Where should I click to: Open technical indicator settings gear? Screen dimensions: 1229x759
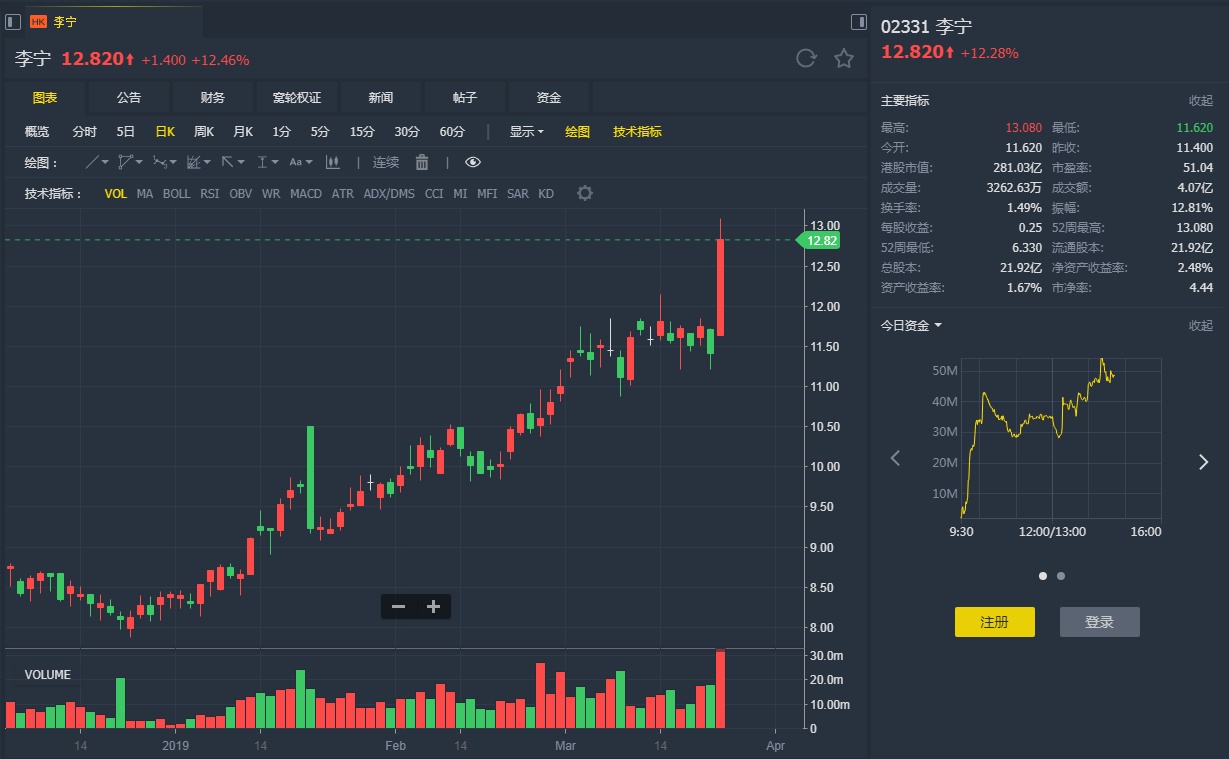[x=585, y=193]
